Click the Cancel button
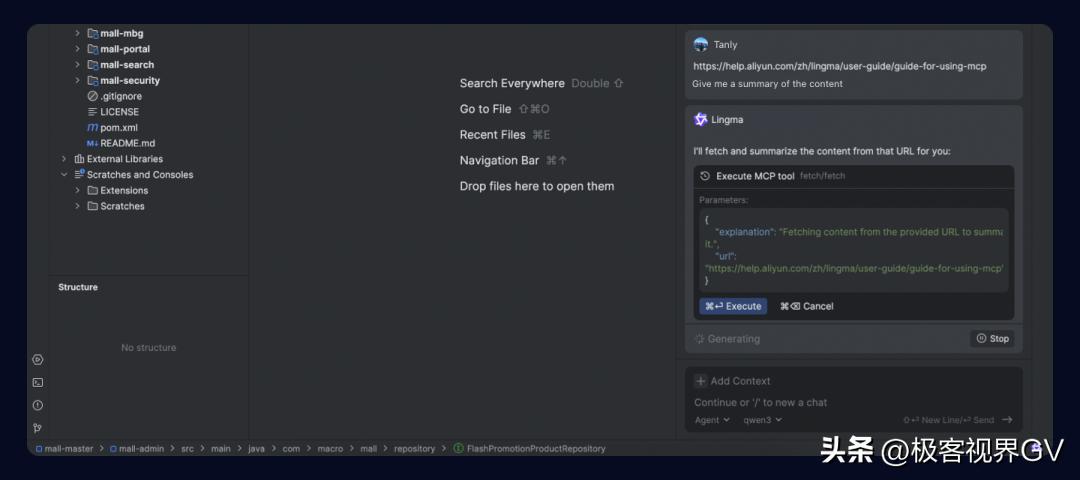 807,306
